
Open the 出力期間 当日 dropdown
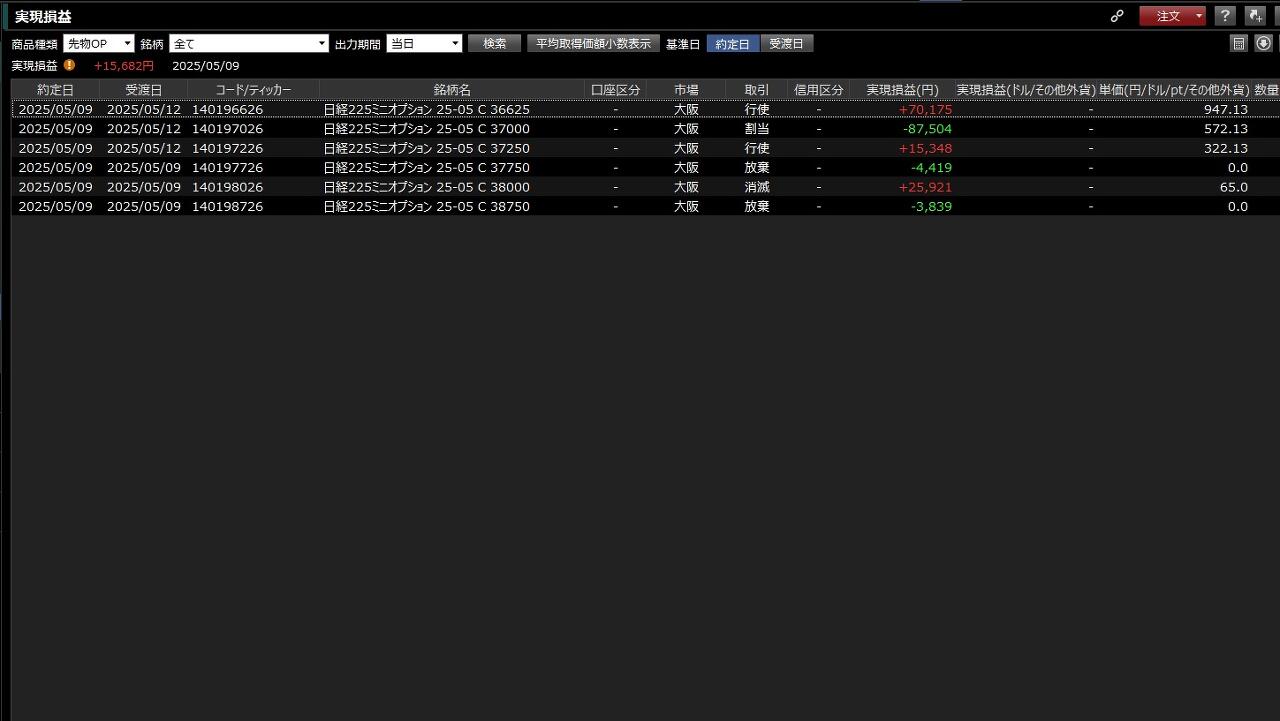(424, 44)
